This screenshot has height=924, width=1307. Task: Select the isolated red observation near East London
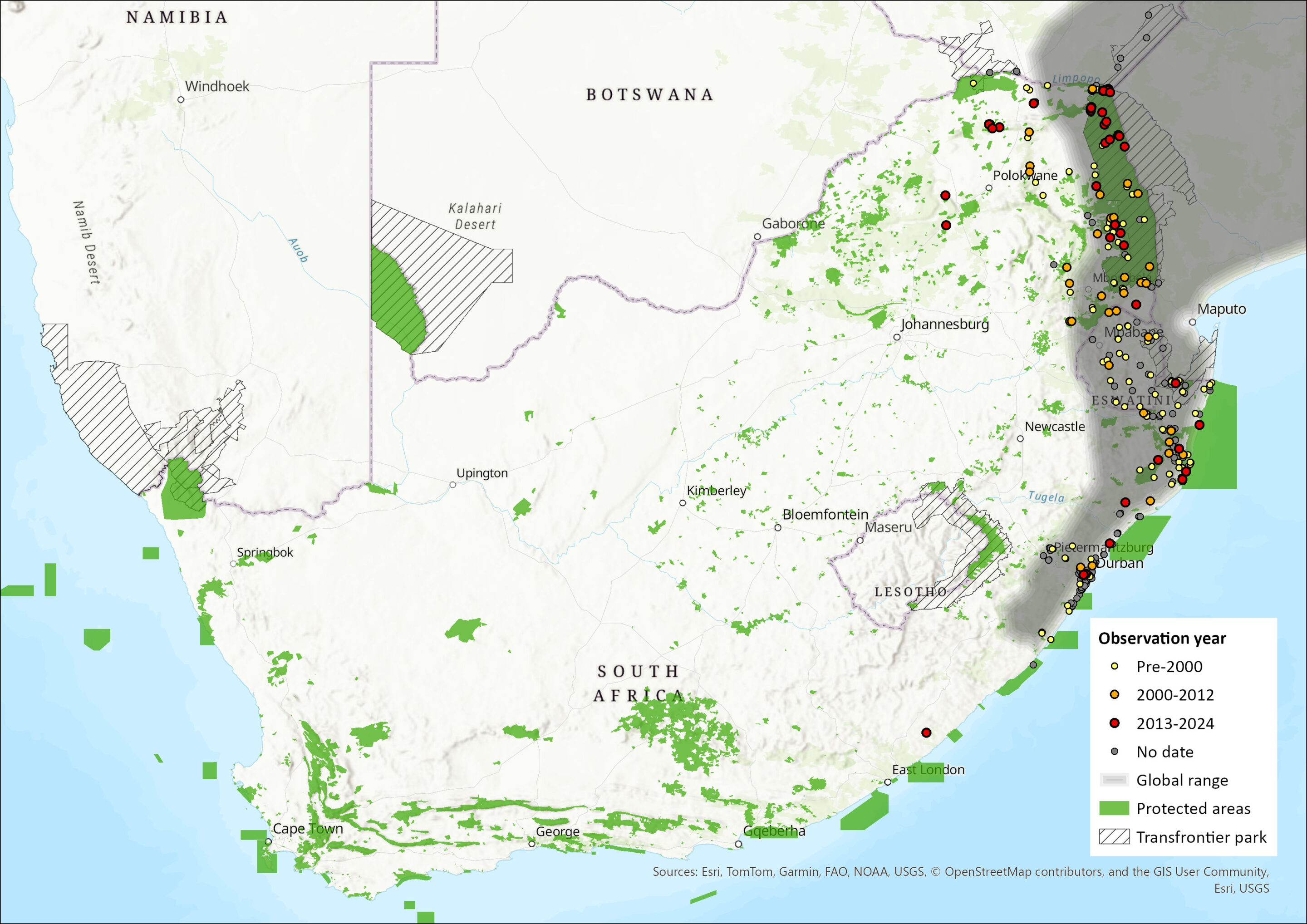(x=926, y=732)
